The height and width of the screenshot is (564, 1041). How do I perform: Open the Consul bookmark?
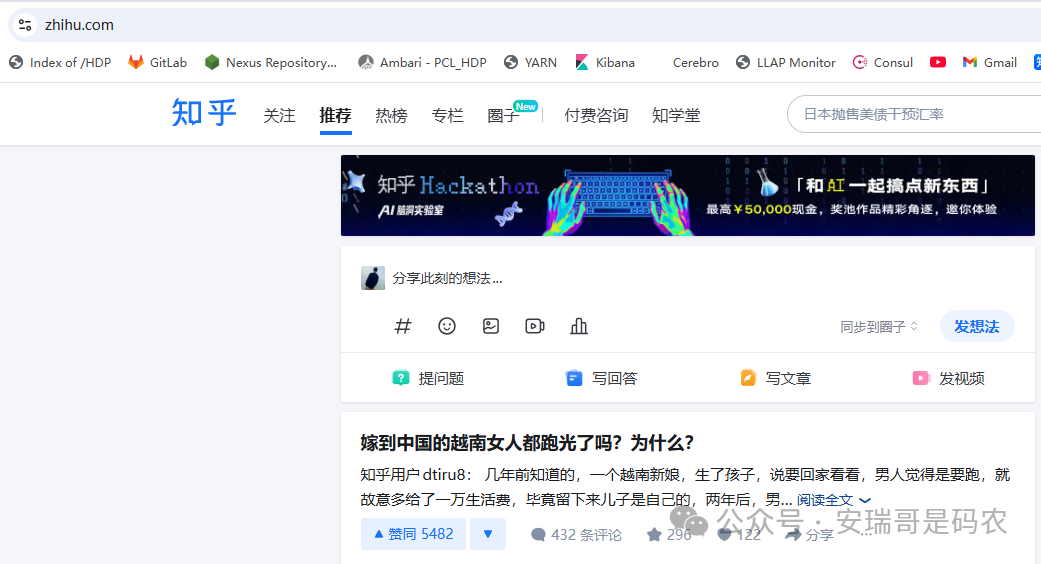coord(883,62)
